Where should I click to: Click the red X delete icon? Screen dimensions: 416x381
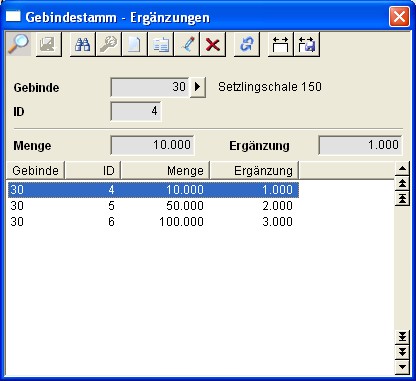pos(213,44)
